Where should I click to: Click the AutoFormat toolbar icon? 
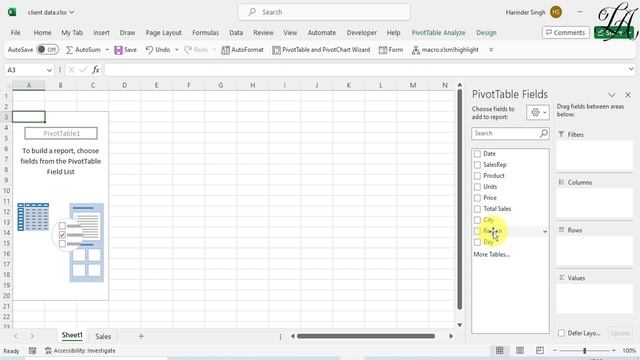pyautogui.click(x=225, y=50)
